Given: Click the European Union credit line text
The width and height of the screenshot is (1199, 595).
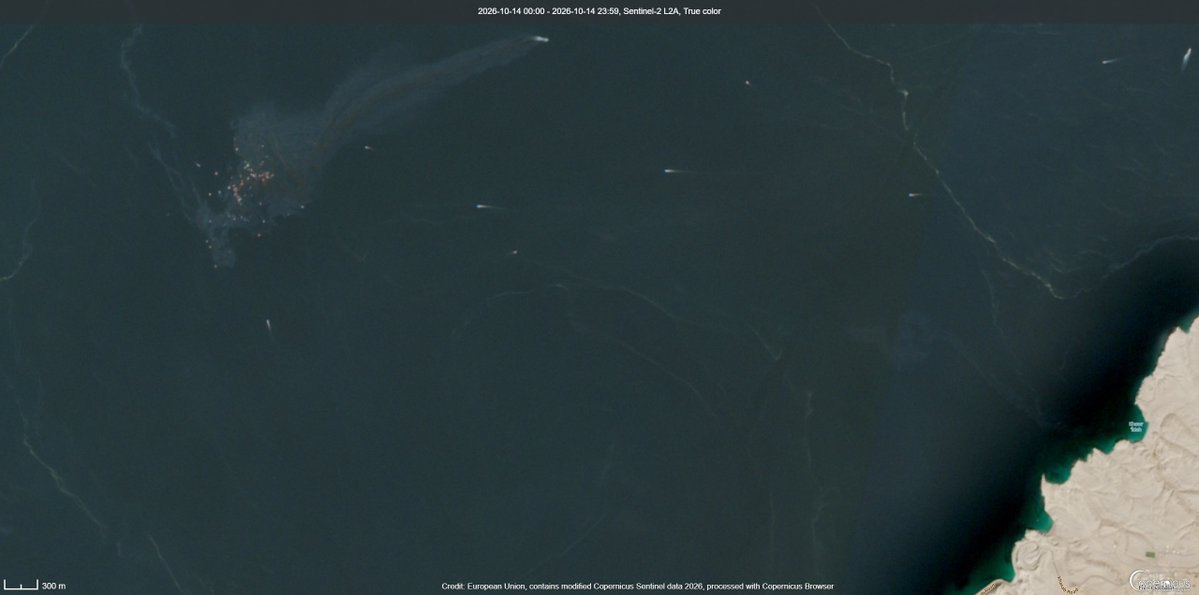Looking at the screenshot, I should tap(637, 586).
